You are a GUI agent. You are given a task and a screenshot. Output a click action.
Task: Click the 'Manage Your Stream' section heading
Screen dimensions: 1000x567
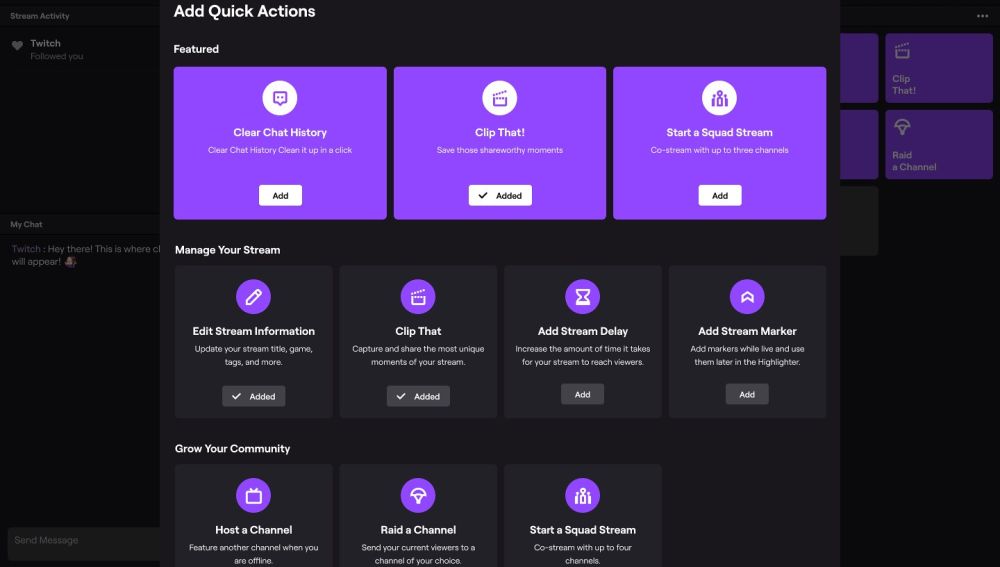point(227,250)
